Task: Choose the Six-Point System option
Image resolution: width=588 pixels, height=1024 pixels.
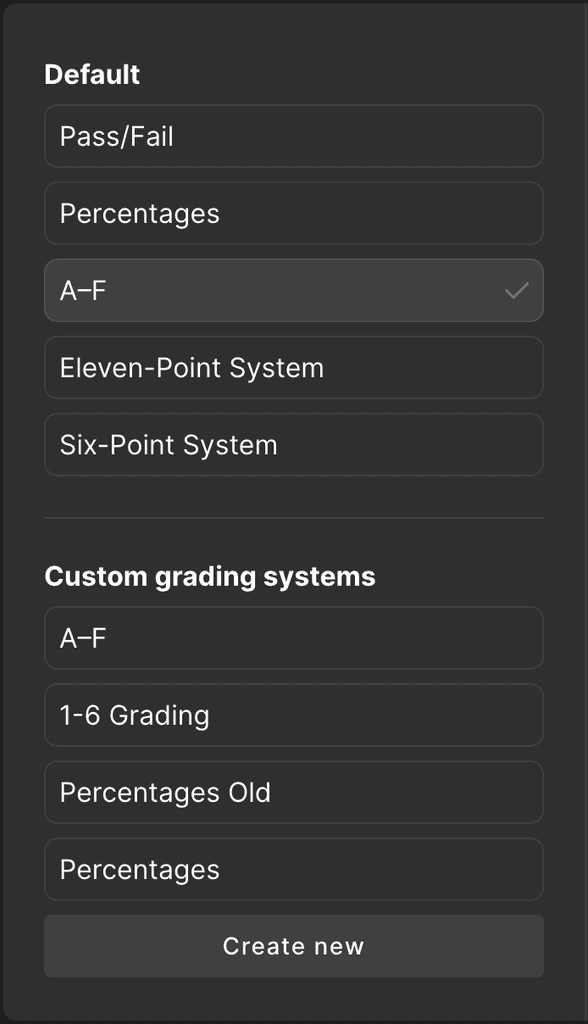Action: (294, 445)
